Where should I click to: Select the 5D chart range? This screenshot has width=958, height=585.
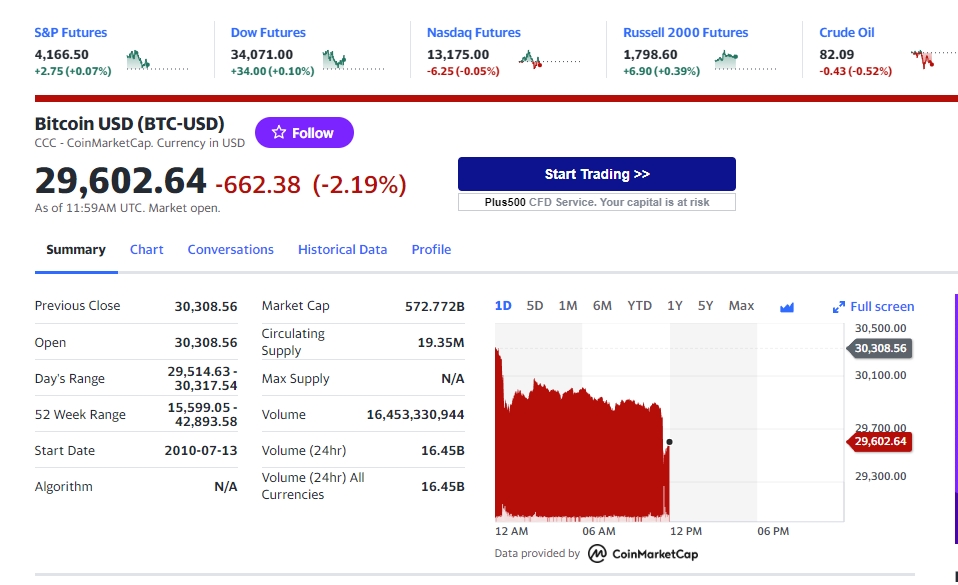pyautogui.click(x=535, y=306)
